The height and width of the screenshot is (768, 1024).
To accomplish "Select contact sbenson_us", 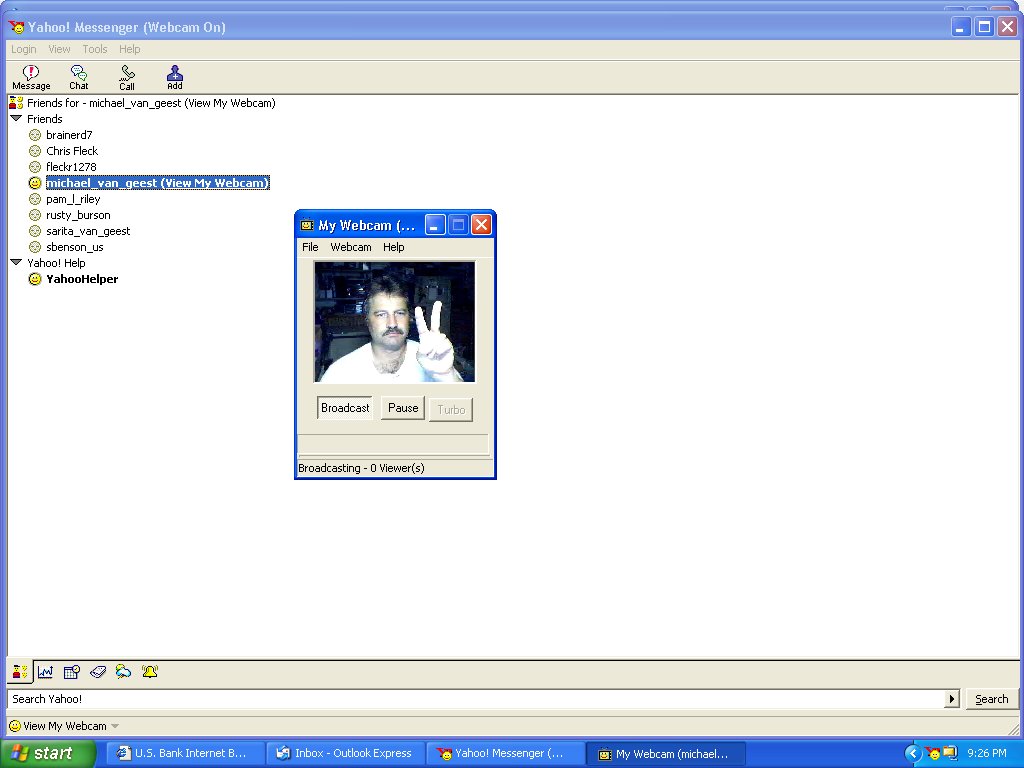I will click(74, 247).
